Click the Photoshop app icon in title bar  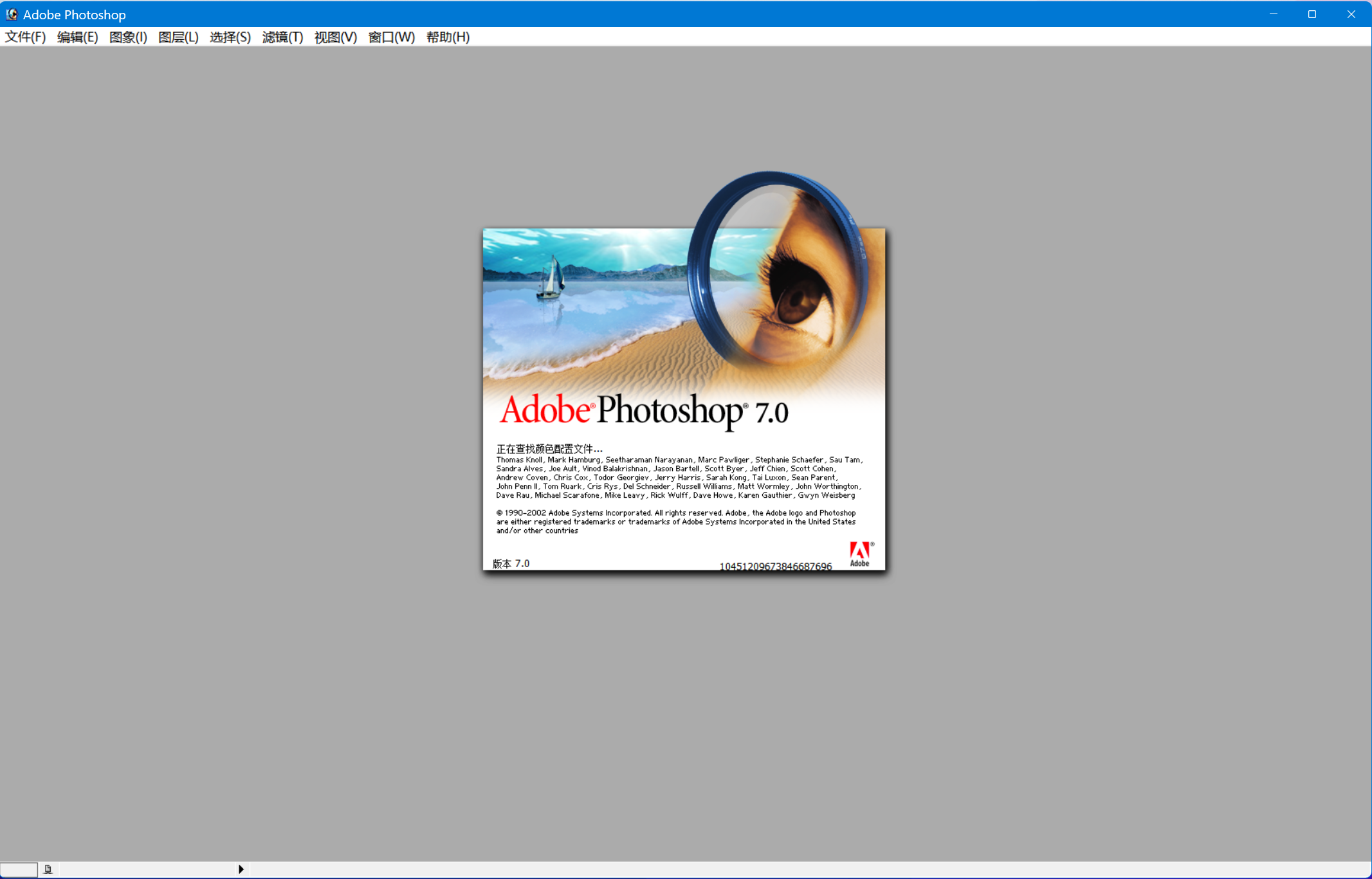click(x=12, y=14)
